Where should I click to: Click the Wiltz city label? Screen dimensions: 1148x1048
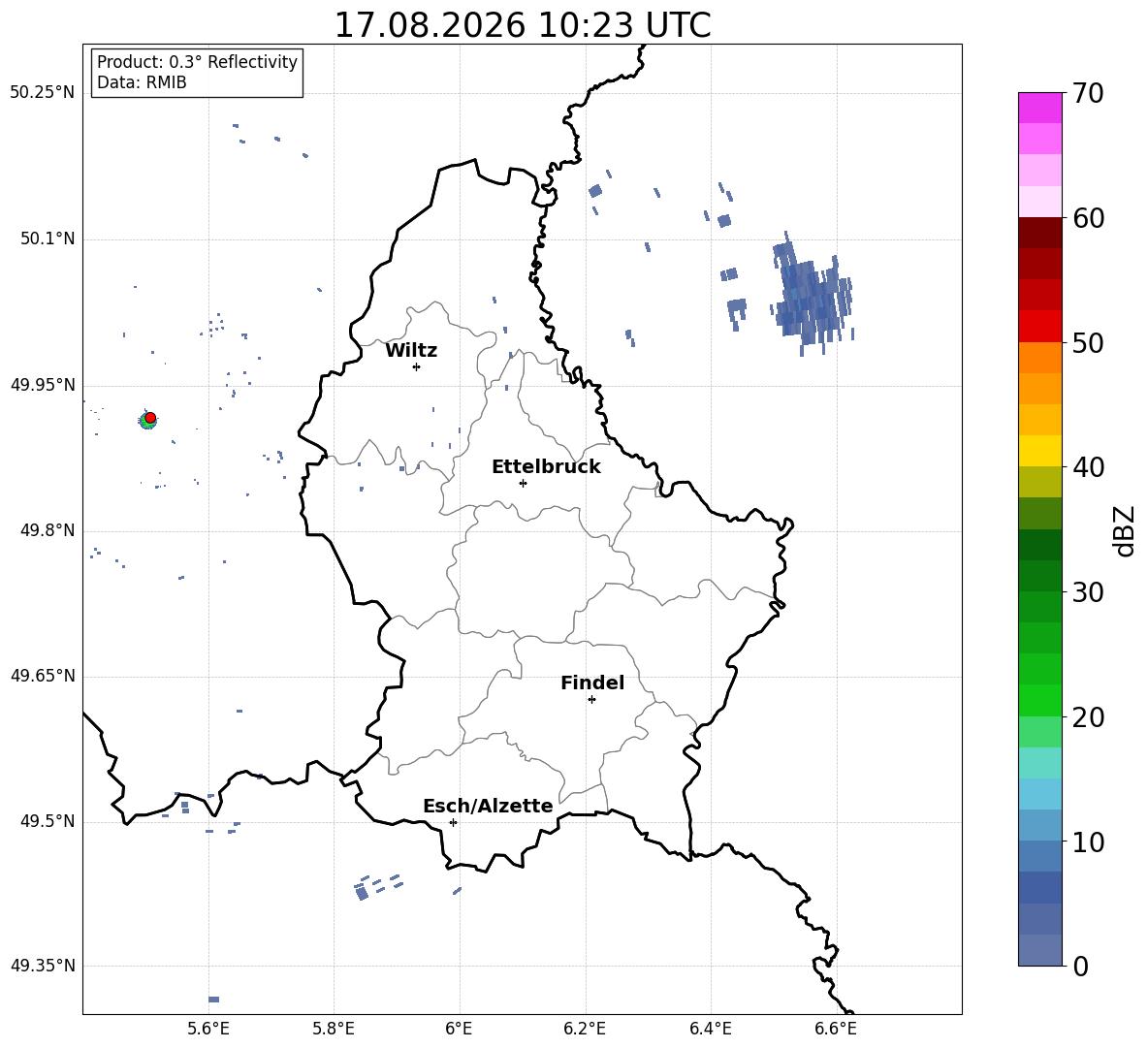click(x=411, y=351)
